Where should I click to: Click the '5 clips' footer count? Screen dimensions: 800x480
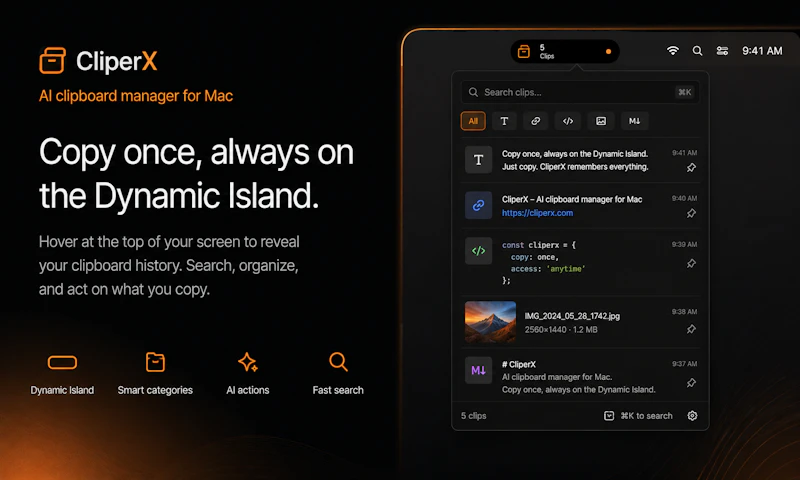pyautogui.click(x=473, y=416)
